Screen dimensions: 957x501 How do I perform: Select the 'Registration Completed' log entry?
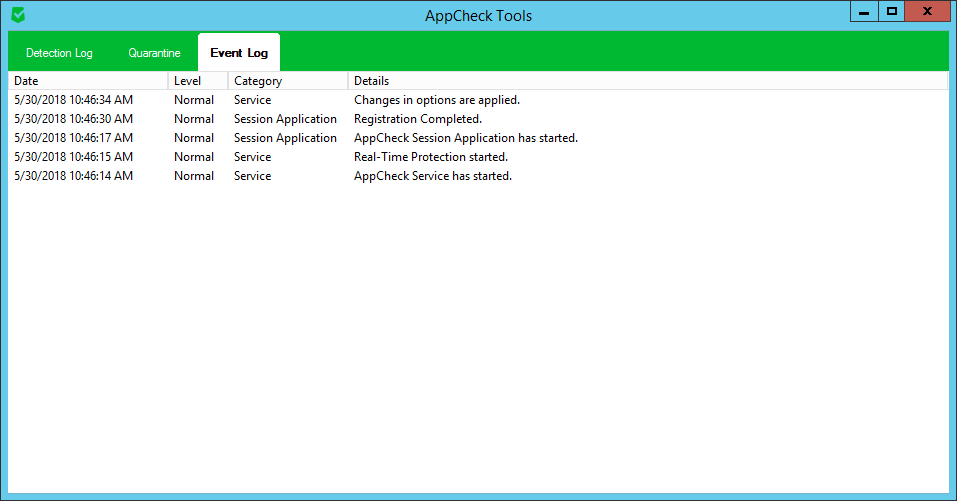click(x=418, y=119)
